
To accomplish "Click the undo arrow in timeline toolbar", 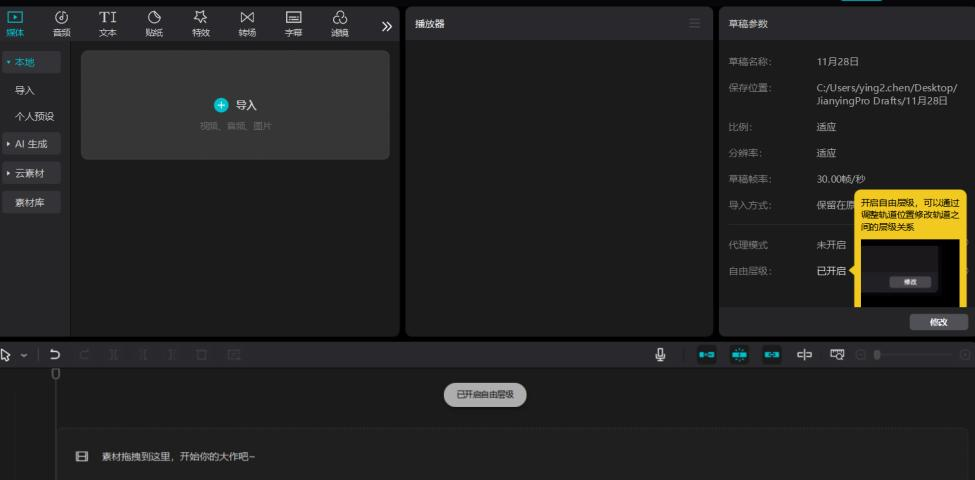I will 55,355.
